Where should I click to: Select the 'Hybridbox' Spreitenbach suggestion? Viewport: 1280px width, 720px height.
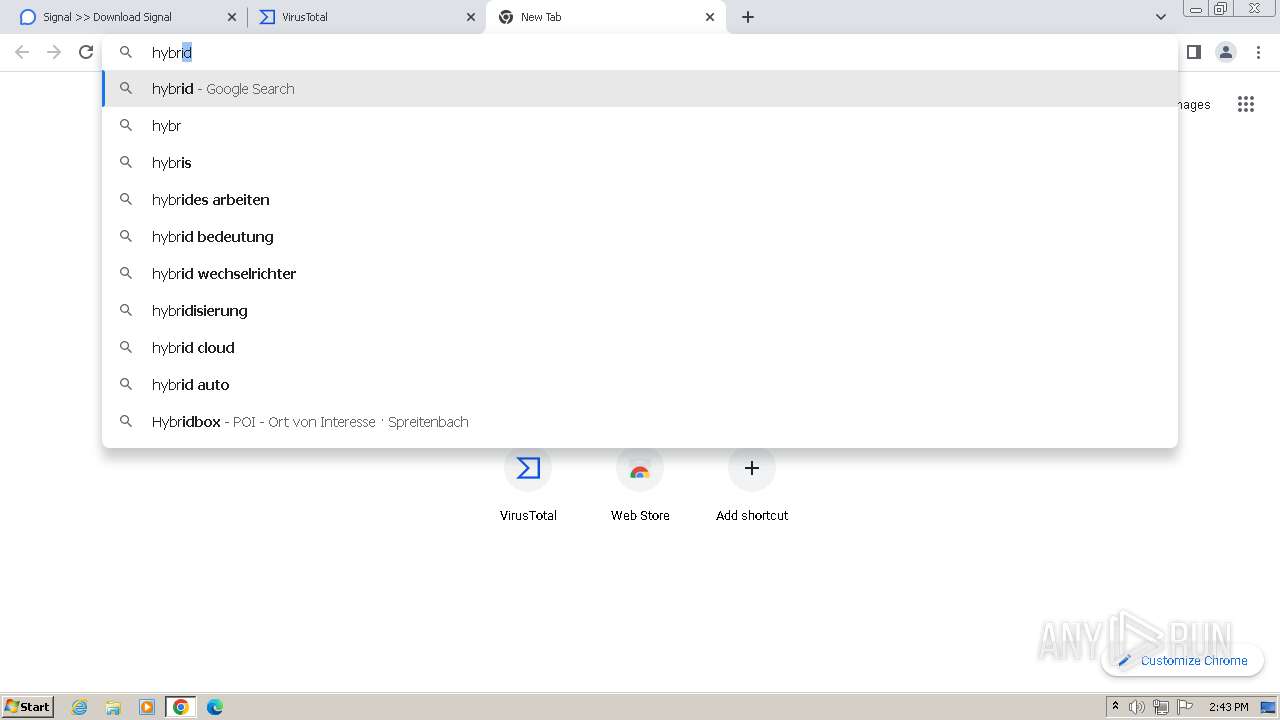point(640,422)
